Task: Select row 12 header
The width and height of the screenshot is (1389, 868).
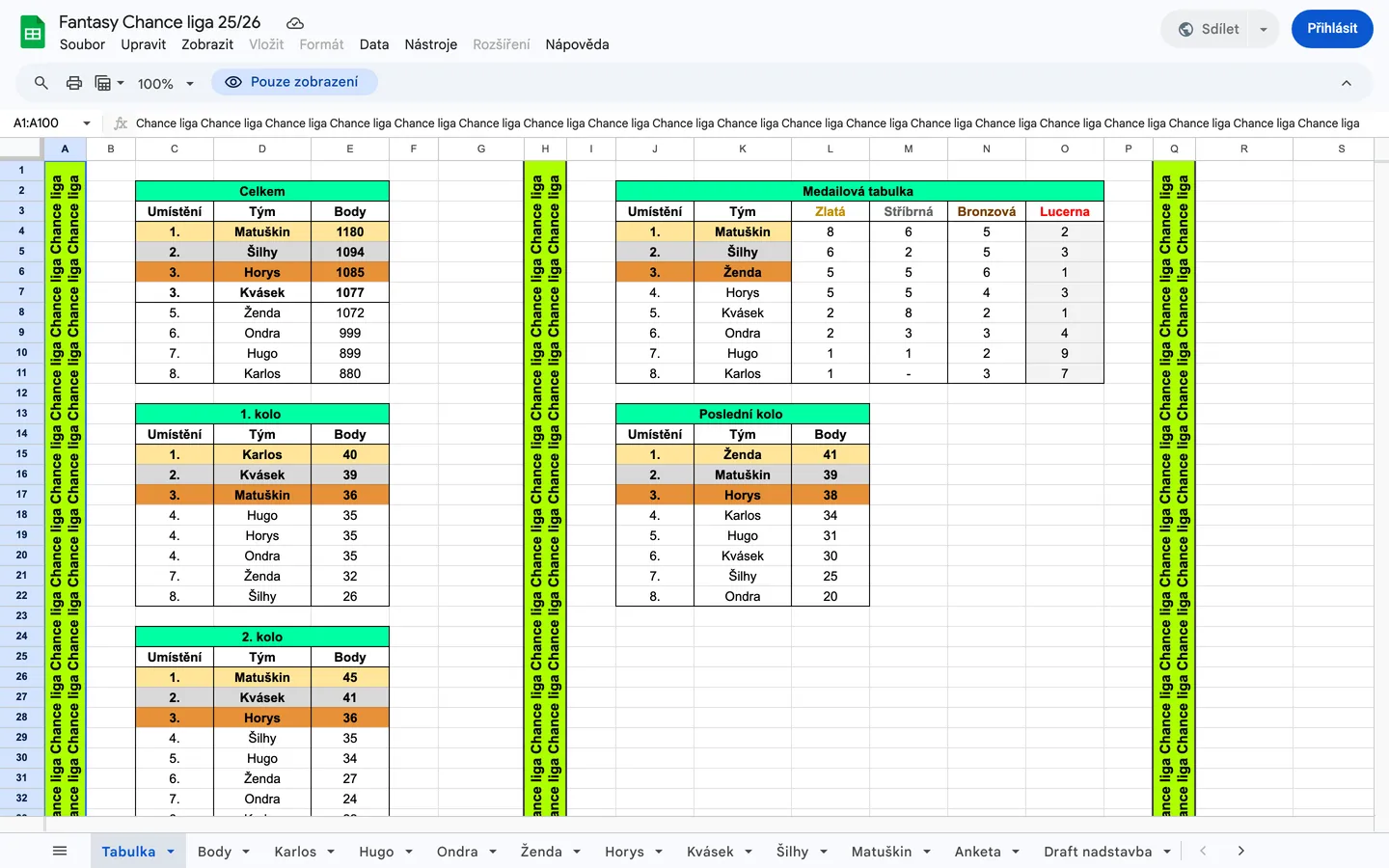Action: click(x=21, y=393)
